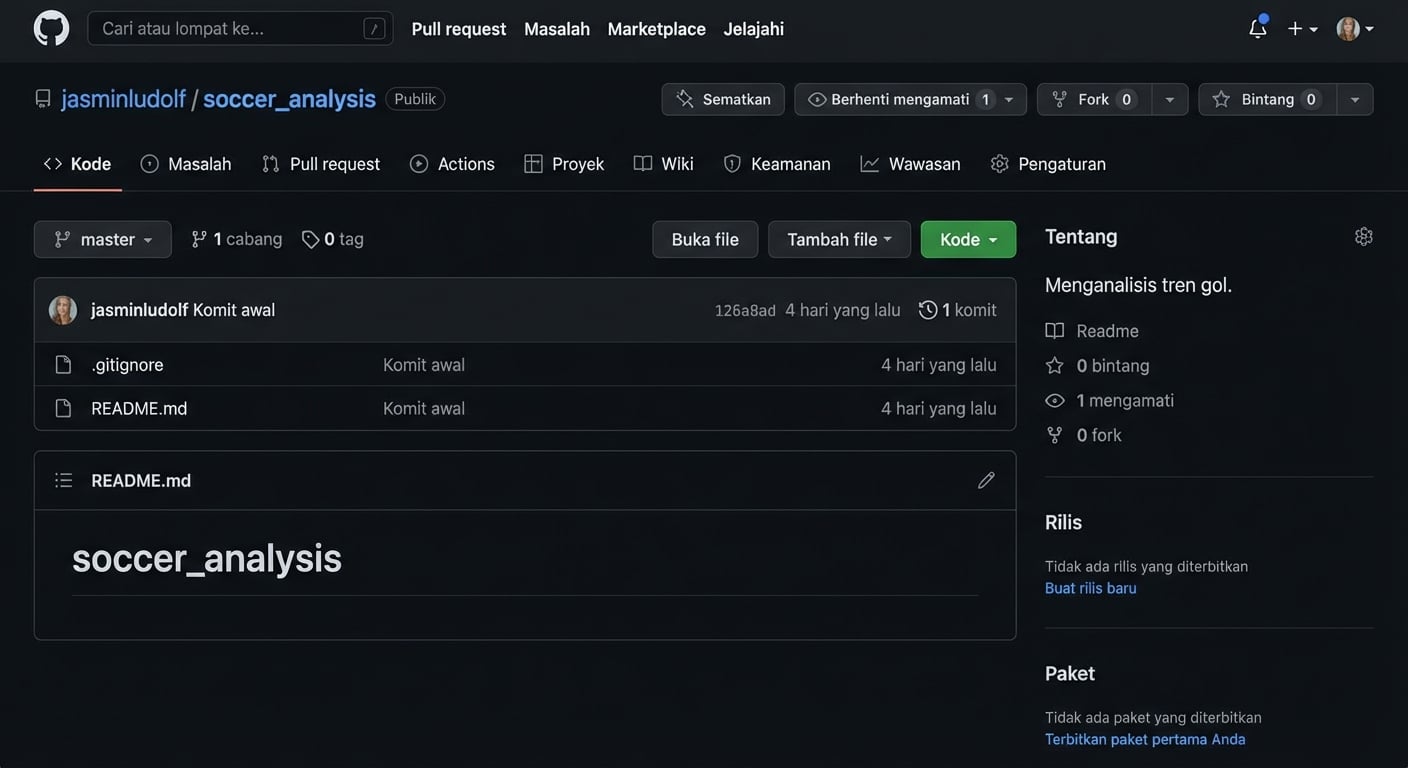Switch to the Wiki tab
Viewport: 1408px width, 768px height.
pos(664,164)
